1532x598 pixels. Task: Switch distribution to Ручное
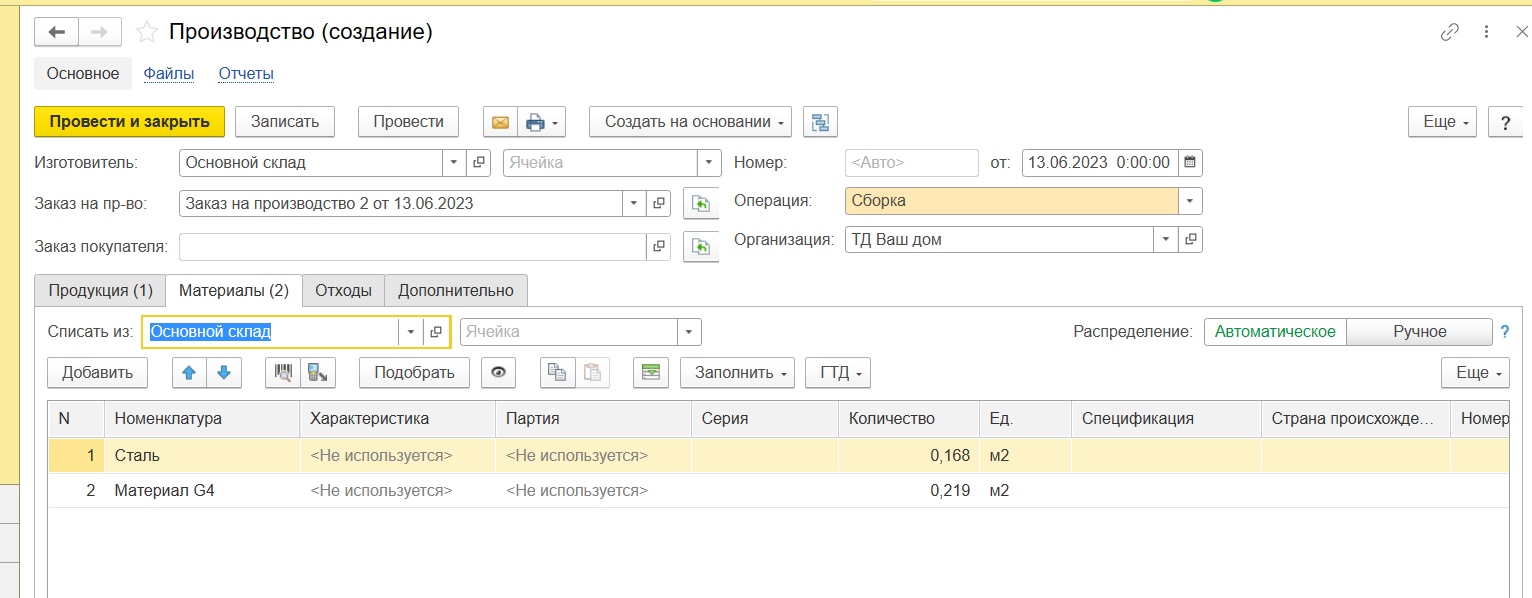(x=1419, y=332)
